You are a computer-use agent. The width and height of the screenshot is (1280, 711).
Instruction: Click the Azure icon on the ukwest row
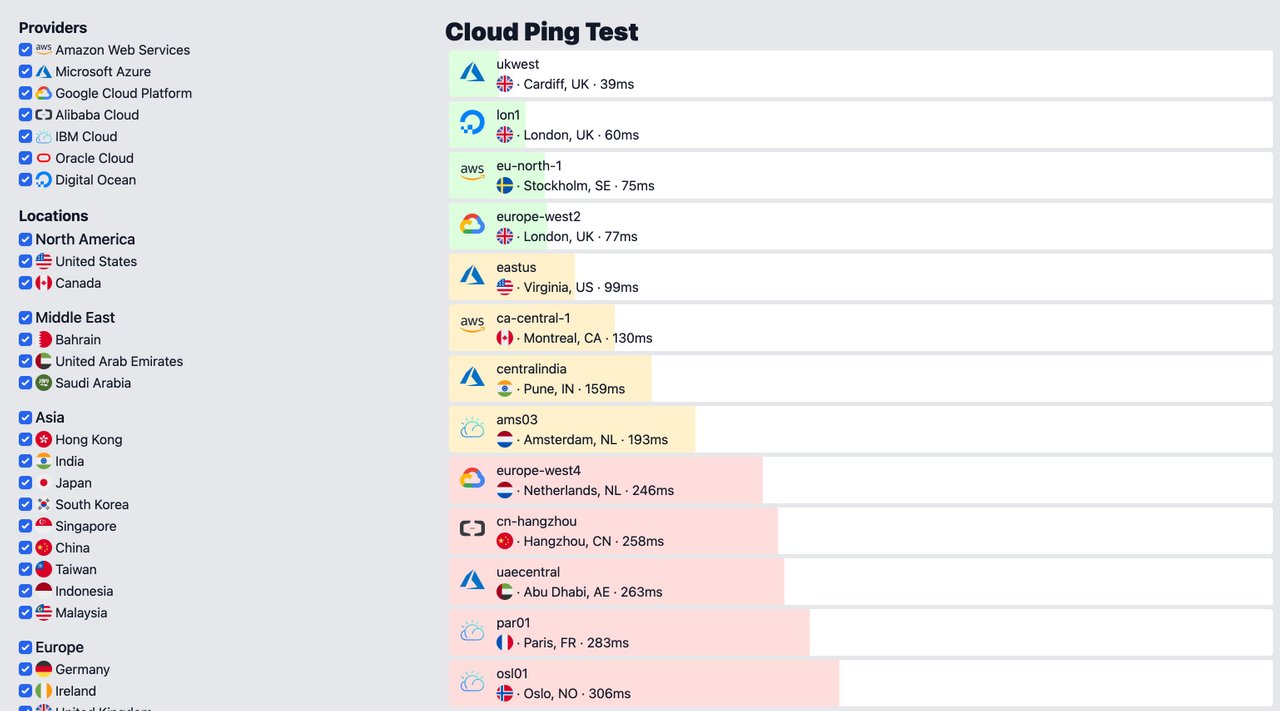(x=472, y=73)
